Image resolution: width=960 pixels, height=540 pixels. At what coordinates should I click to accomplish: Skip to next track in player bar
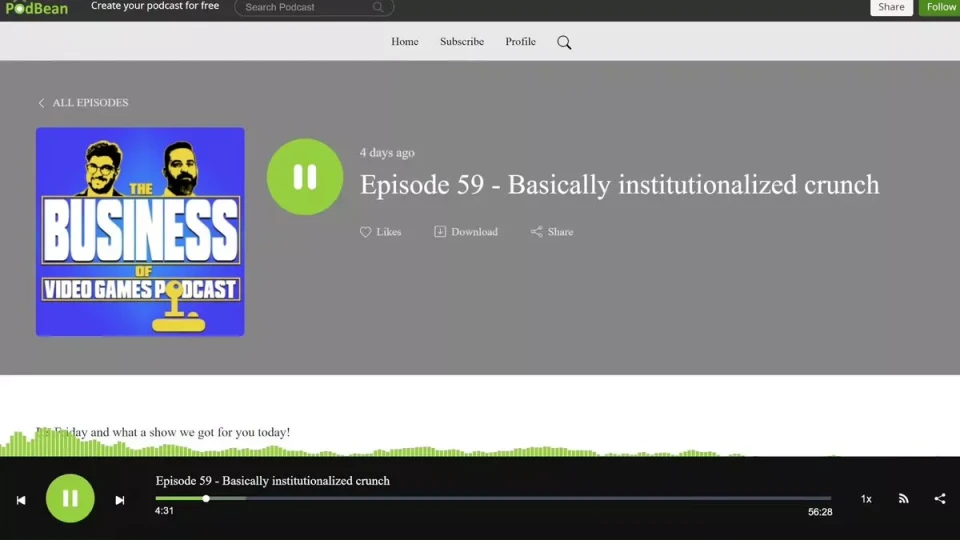point(120,500)
